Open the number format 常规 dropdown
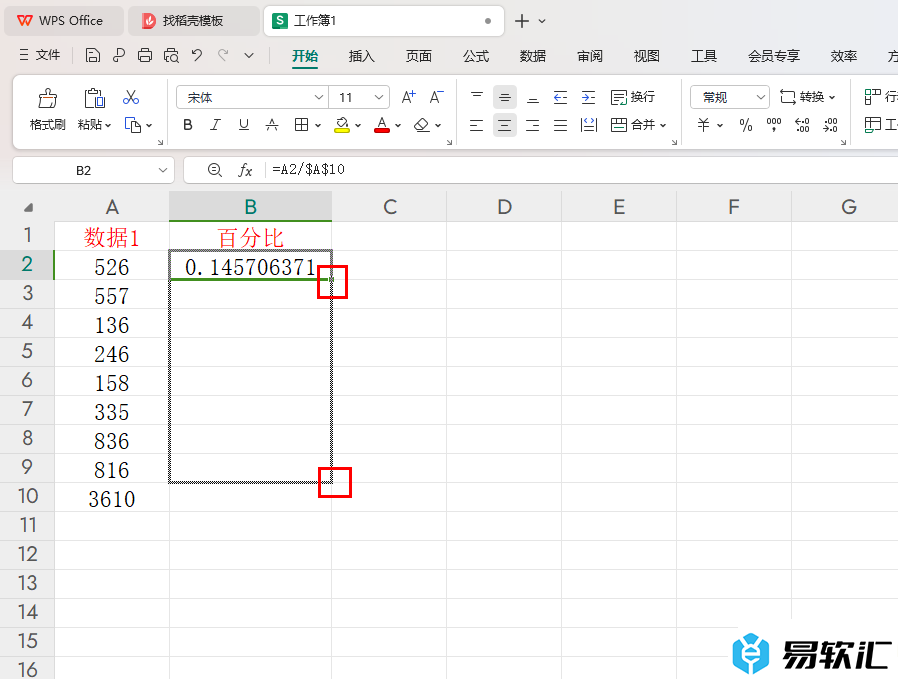Screen dimensions: 898x679 (x=761, y=97)
